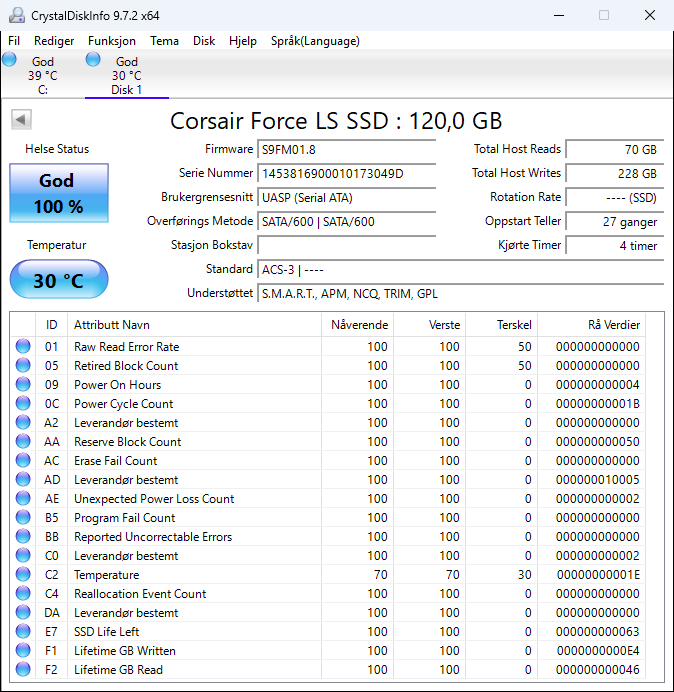
Task: Click the Rå Verdier column header
Action: coord(591,325)
